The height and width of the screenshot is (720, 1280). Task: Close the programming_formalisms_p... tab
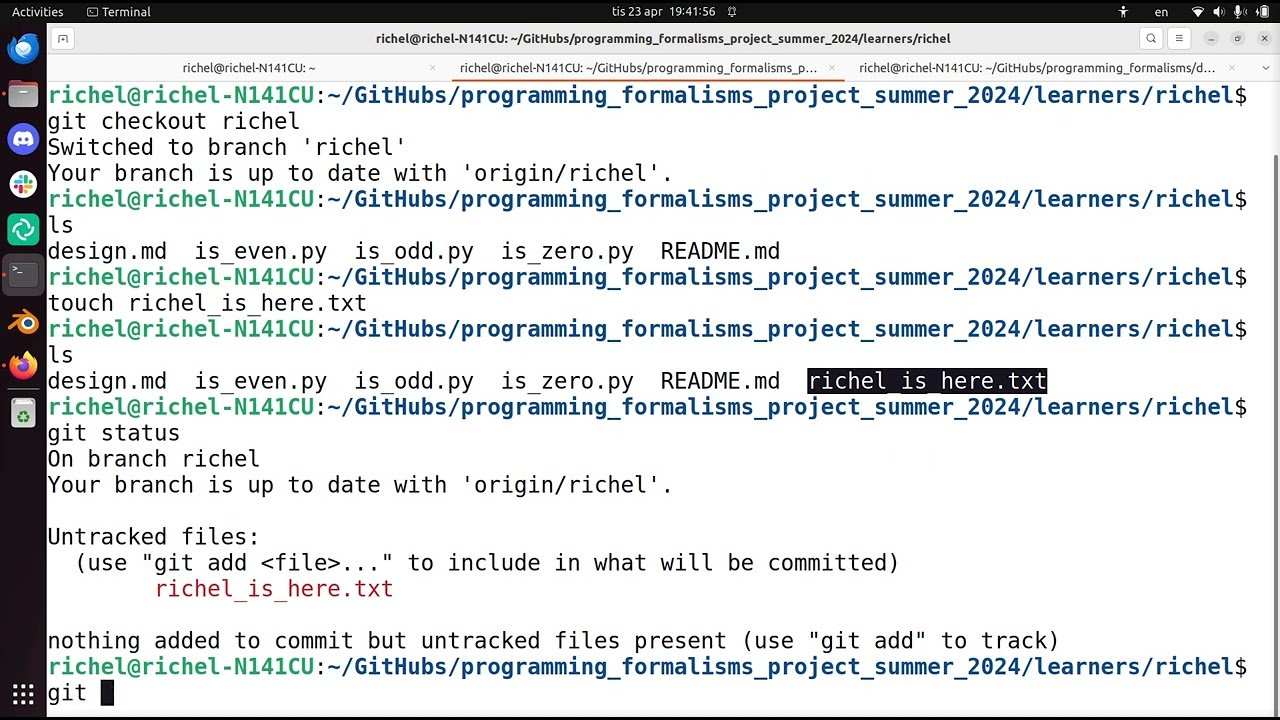click(832, 68)
